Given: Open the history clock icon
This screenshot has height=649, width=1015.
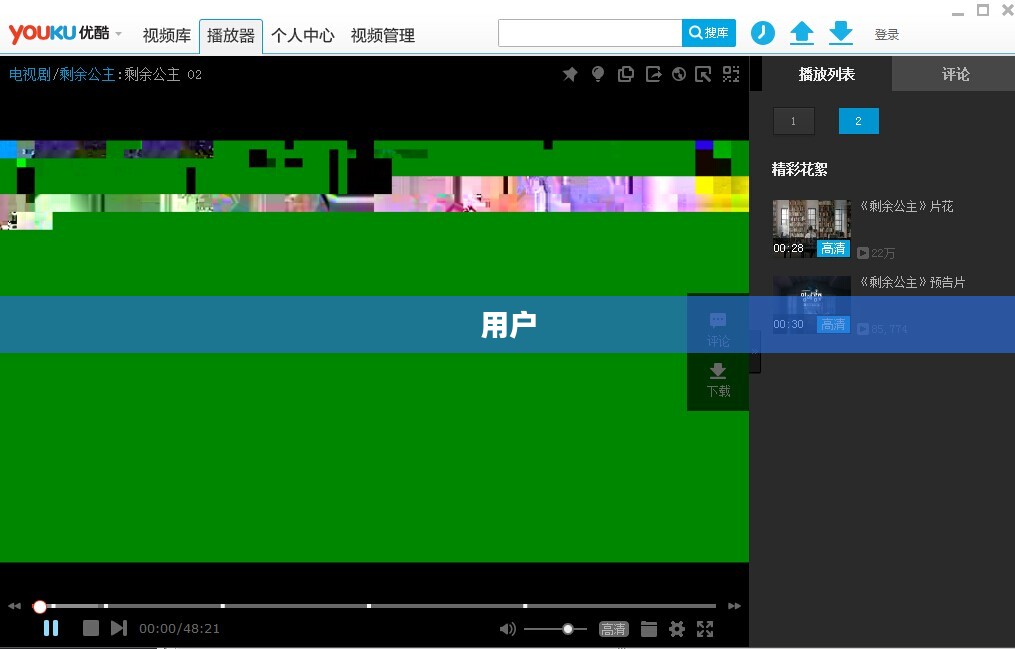Looking at the screenshot, I should tap(763, 32).
